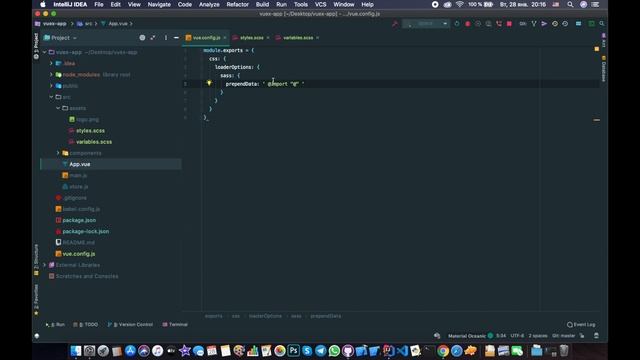Toggle tool window quick access button
The height and width of the screenshot is (360, 640).
37,336
